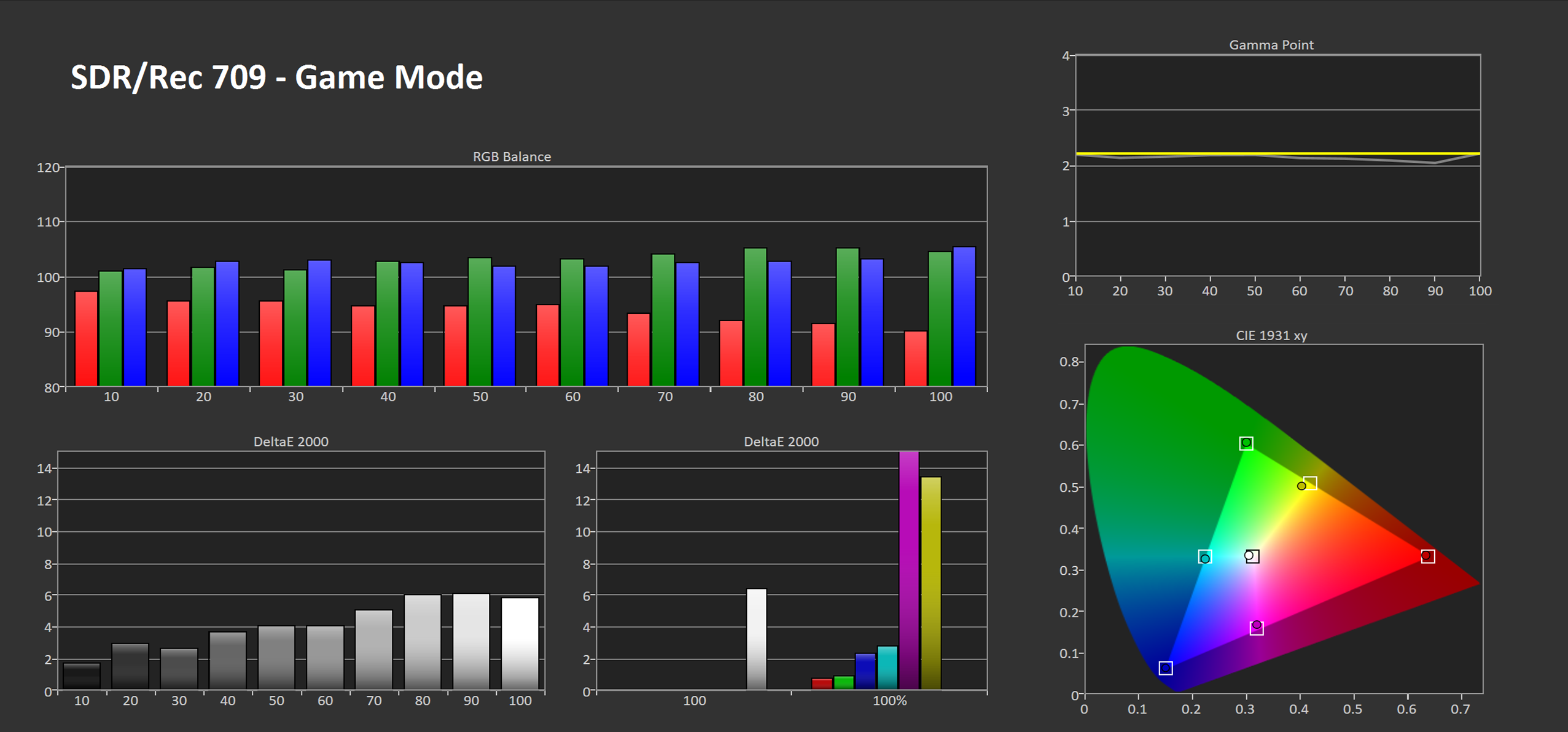Click the magenta DeltaE 2000 bar
1568x732 pixels.
point(909,571)
